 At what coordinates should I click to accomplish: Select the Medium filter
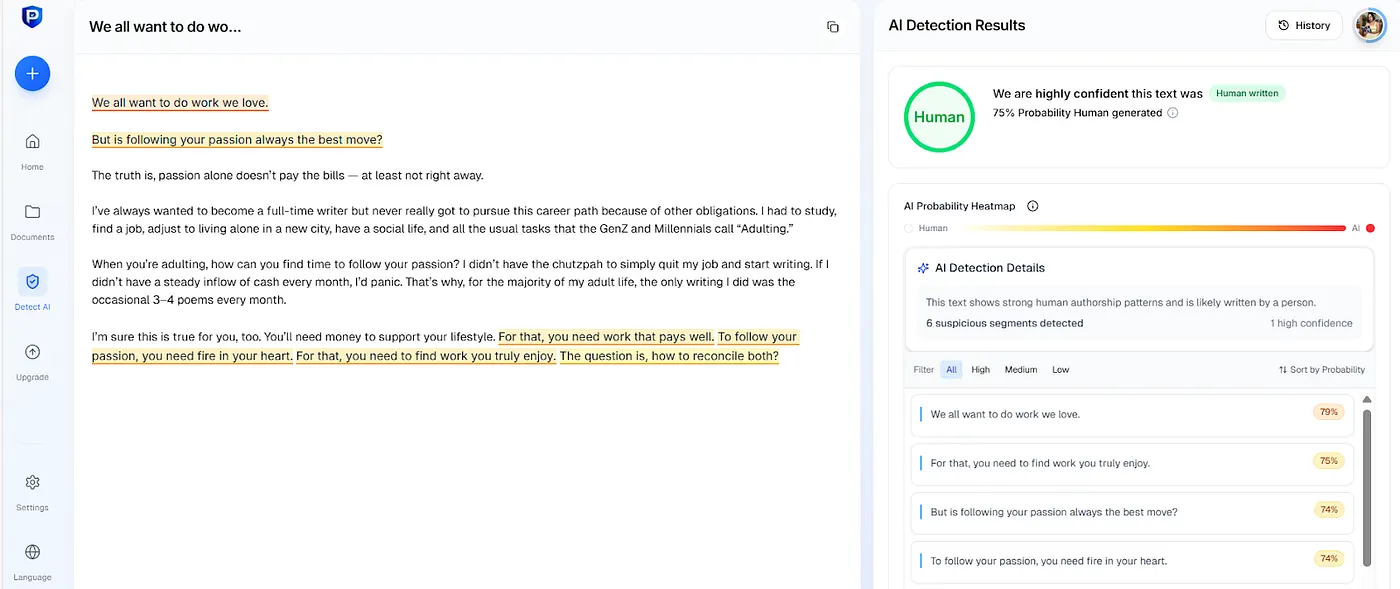click(1020, 370)
